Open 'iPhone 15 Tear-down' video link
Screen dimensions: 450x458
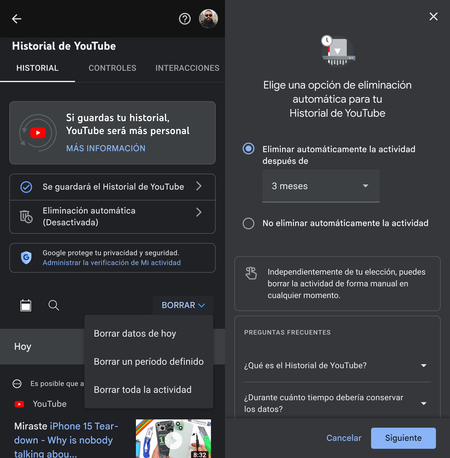tap(66, 440)
